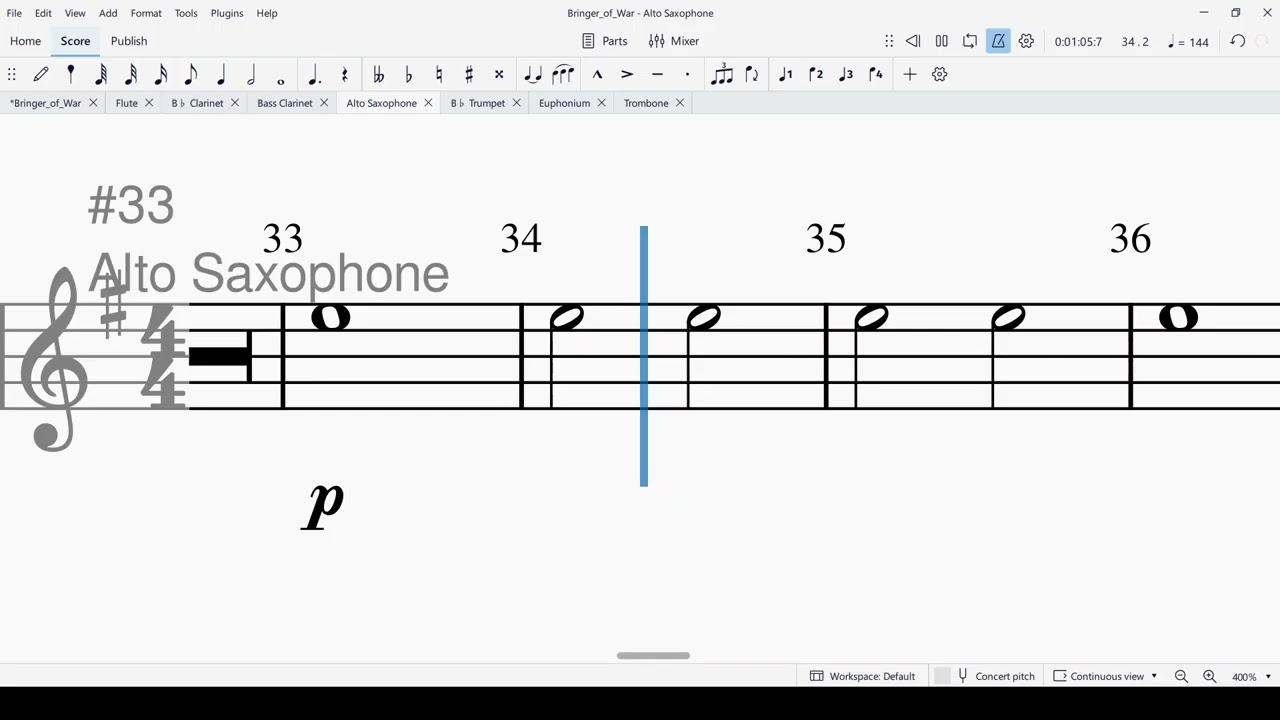Close the Trombone part tab
1280x720 pixels.
tap(680, 103)
